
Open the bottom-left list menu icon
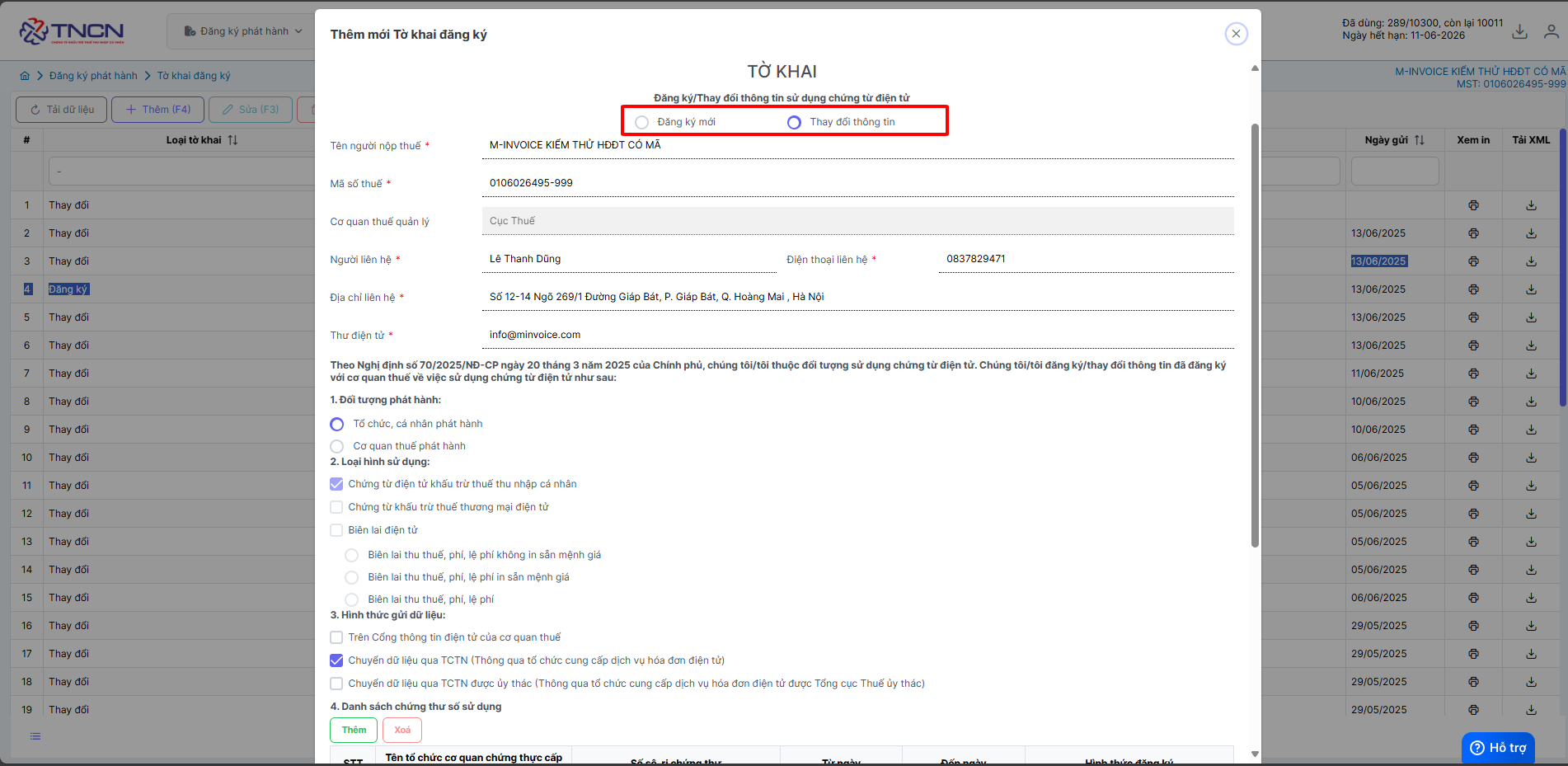tap(35, 736)
